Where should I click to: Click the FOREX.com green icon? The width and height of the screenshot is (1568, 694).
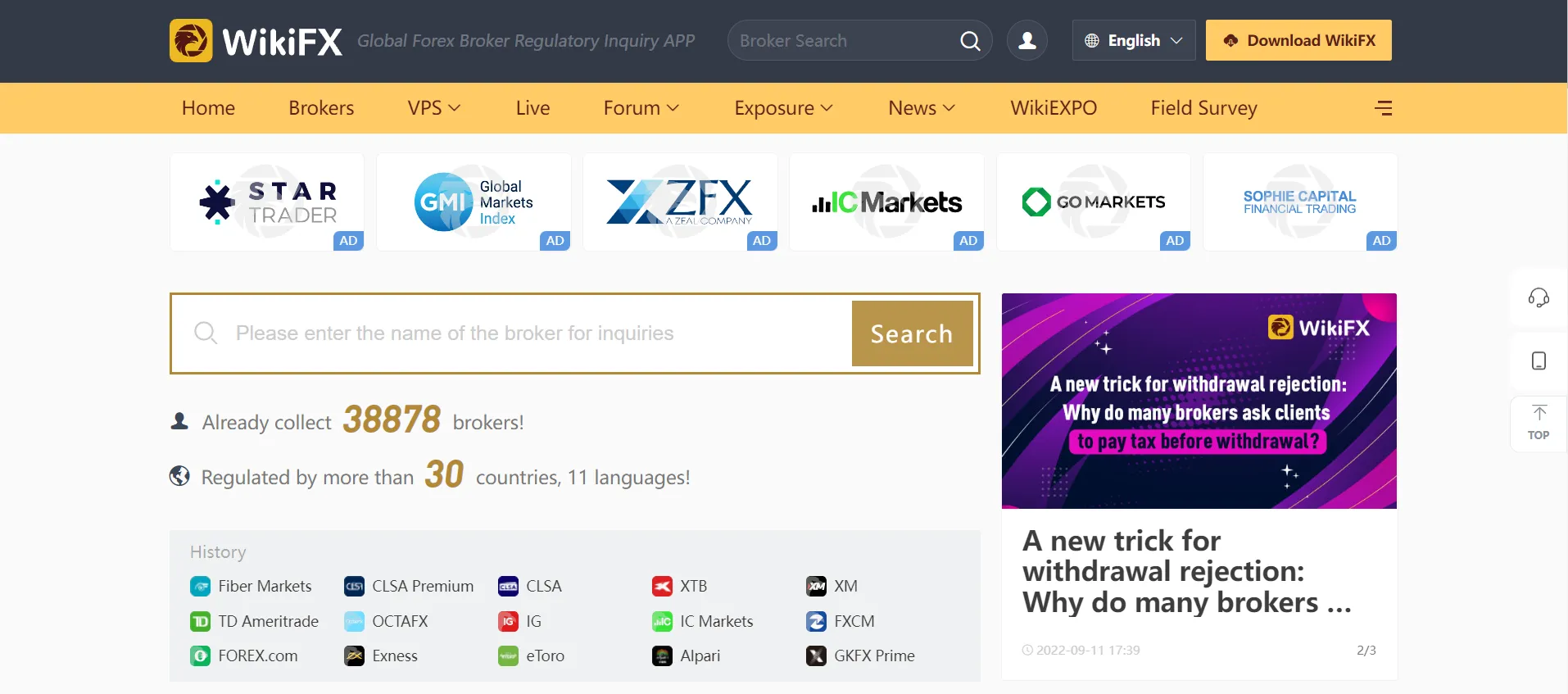point(201,656)
